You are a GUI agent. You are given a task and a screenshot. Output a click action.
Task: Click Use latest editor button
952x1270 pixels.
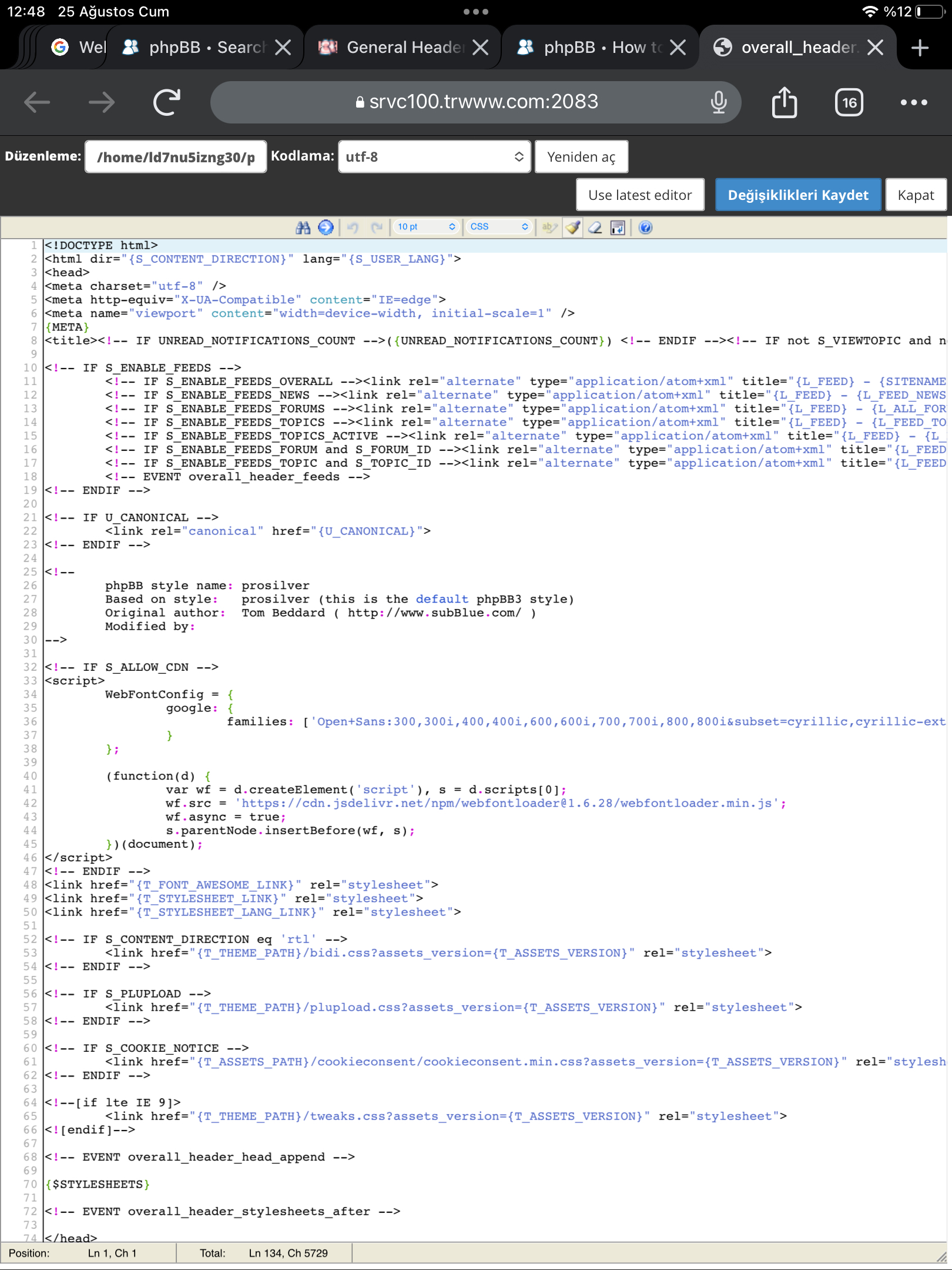click(x=640, y=195)
